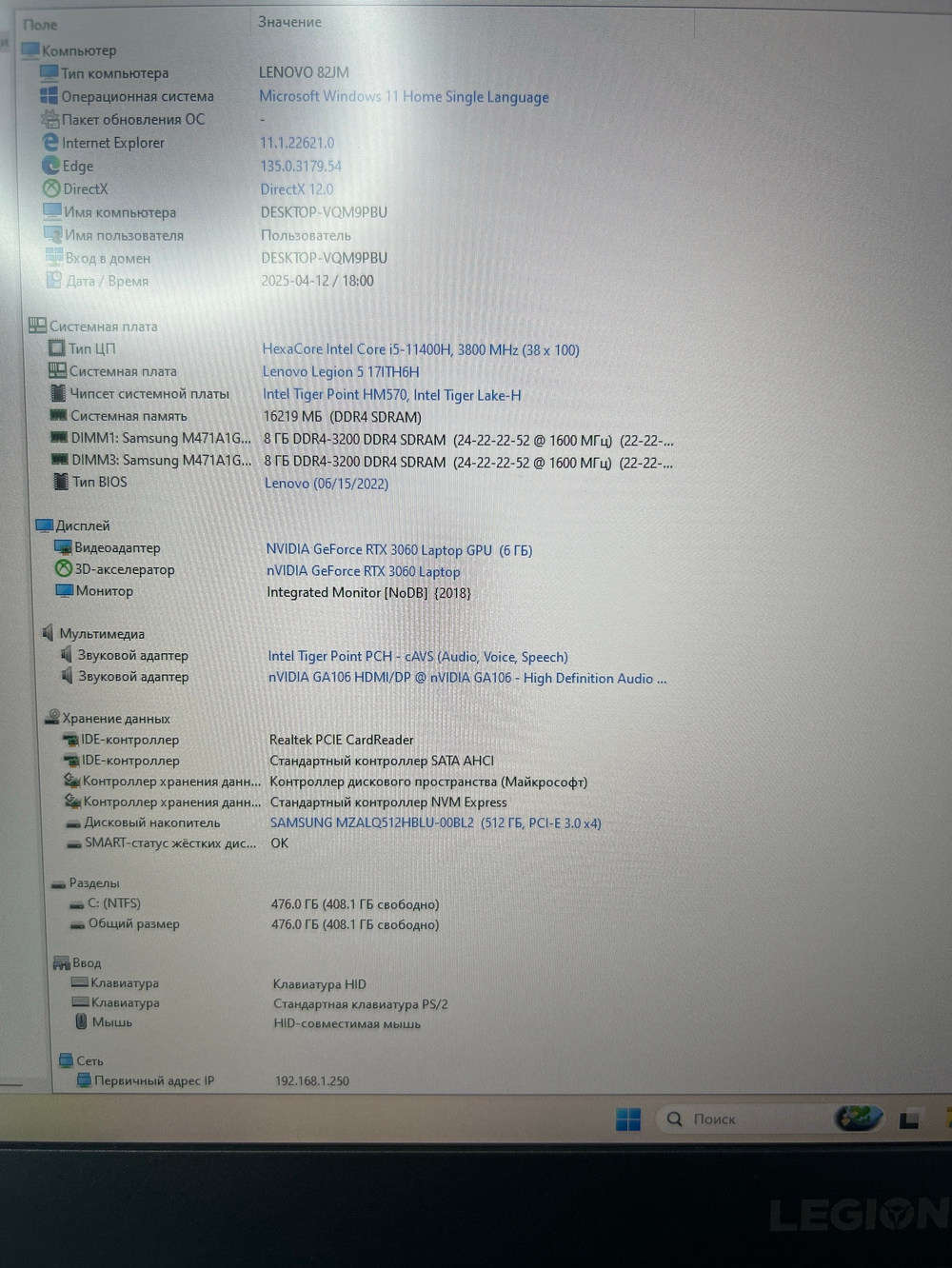Select the C: (NTFS) partition row
952x1268 pixels.
click(254, 903)
